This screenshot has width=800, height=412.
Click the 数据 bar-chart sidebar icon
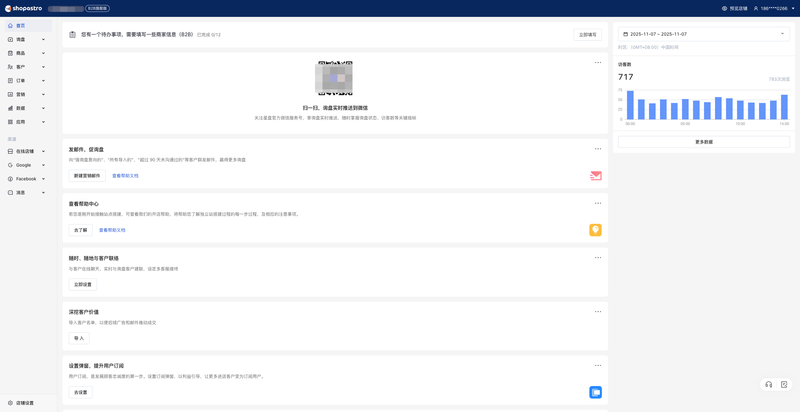11,108
